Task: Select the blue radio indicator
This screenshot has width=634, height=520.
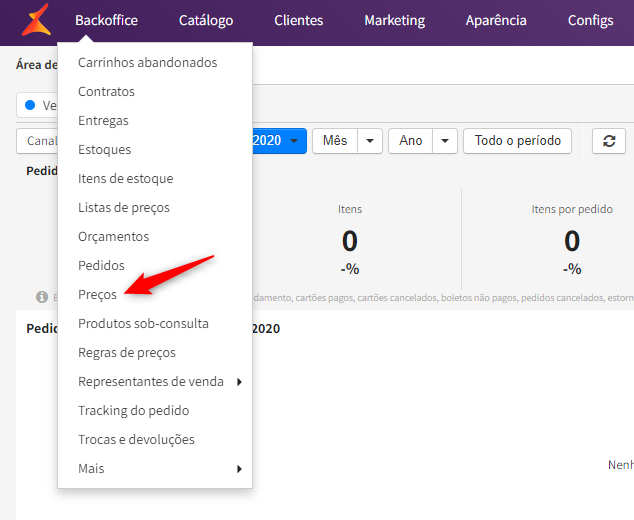Action: [30, 105]
